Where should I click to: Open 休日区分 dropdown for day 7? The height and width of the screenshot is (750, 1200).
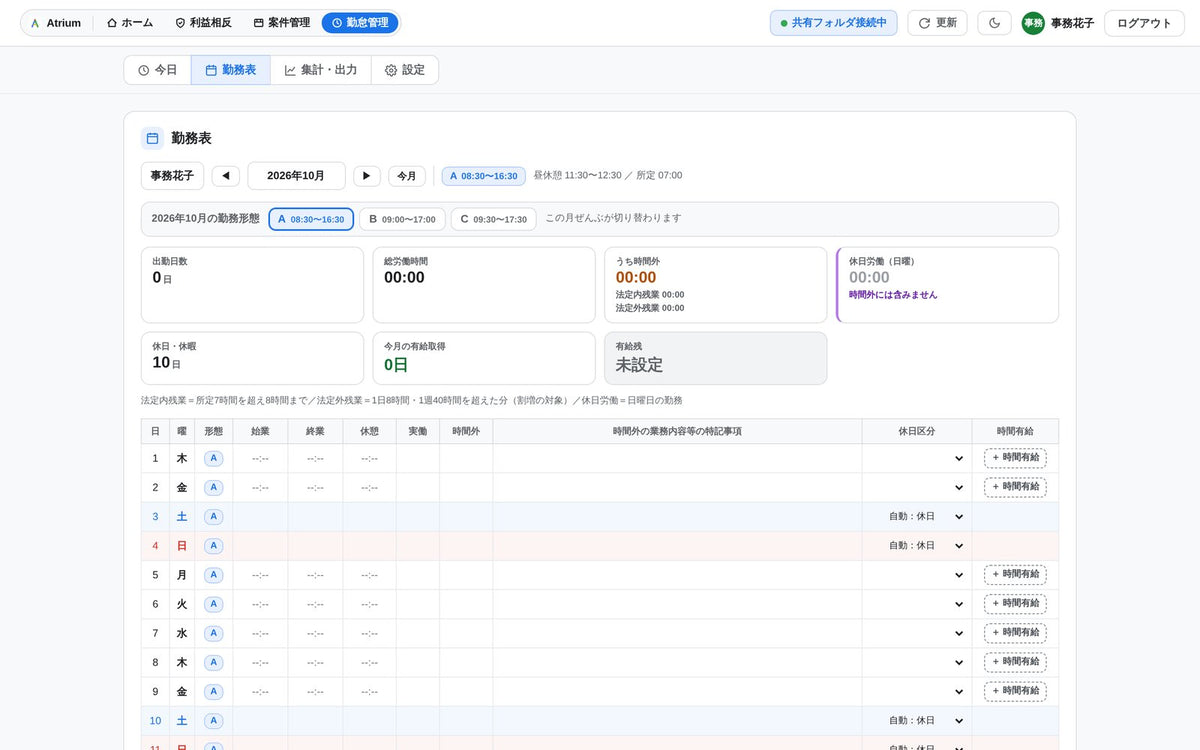[x=917, y=633]
